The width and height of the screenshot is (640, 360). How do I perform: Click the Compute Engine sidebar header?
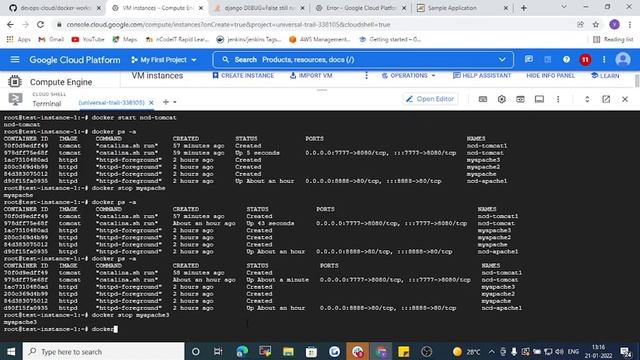pyautogui.click(x=60, y=82)
